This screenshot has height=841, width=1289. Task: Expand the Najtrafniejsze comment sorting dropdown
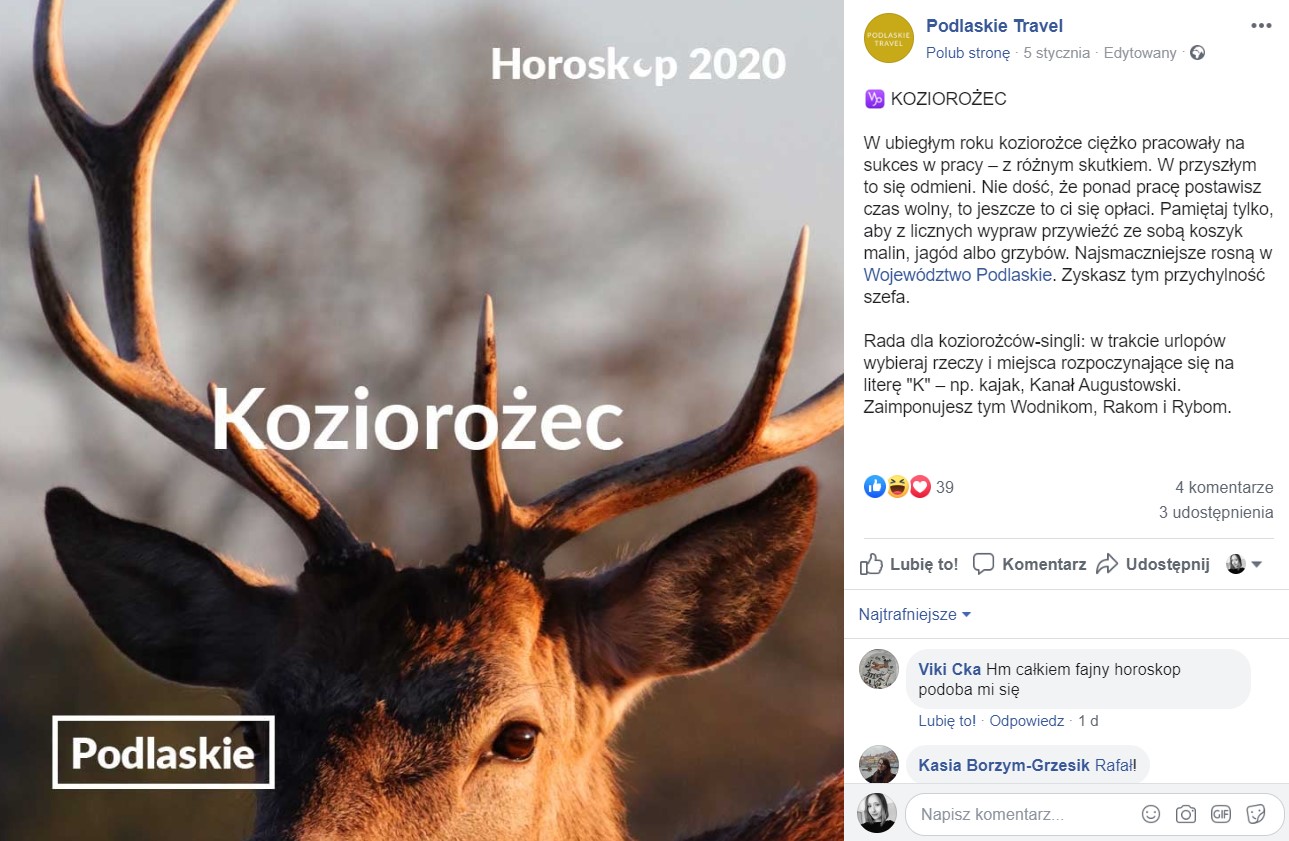coord(915,614)
